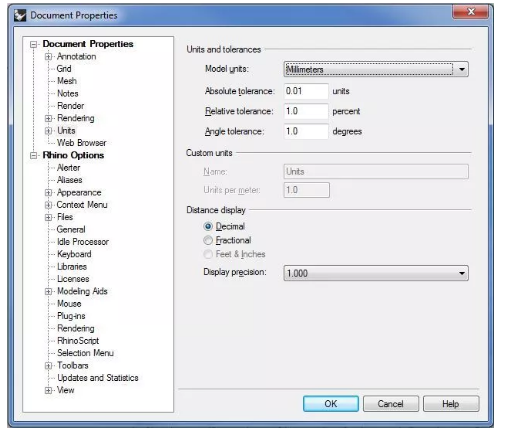Select Plug-ins in the tree
Image resolution: width=505 pixels, height=433 pixels.
point(71,316)
